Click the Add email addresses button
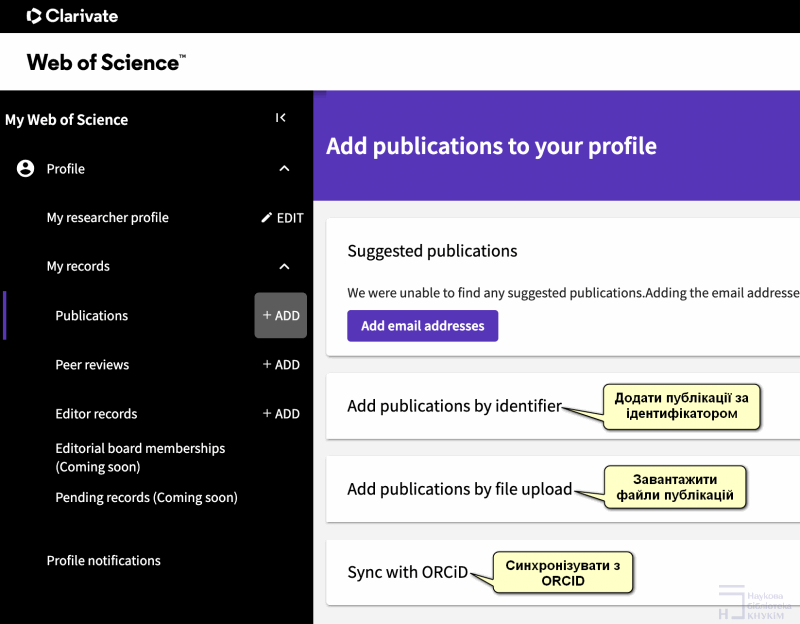The width and height of the screenshot is (800, 624). pyautogui.click(x=422, y=326)
